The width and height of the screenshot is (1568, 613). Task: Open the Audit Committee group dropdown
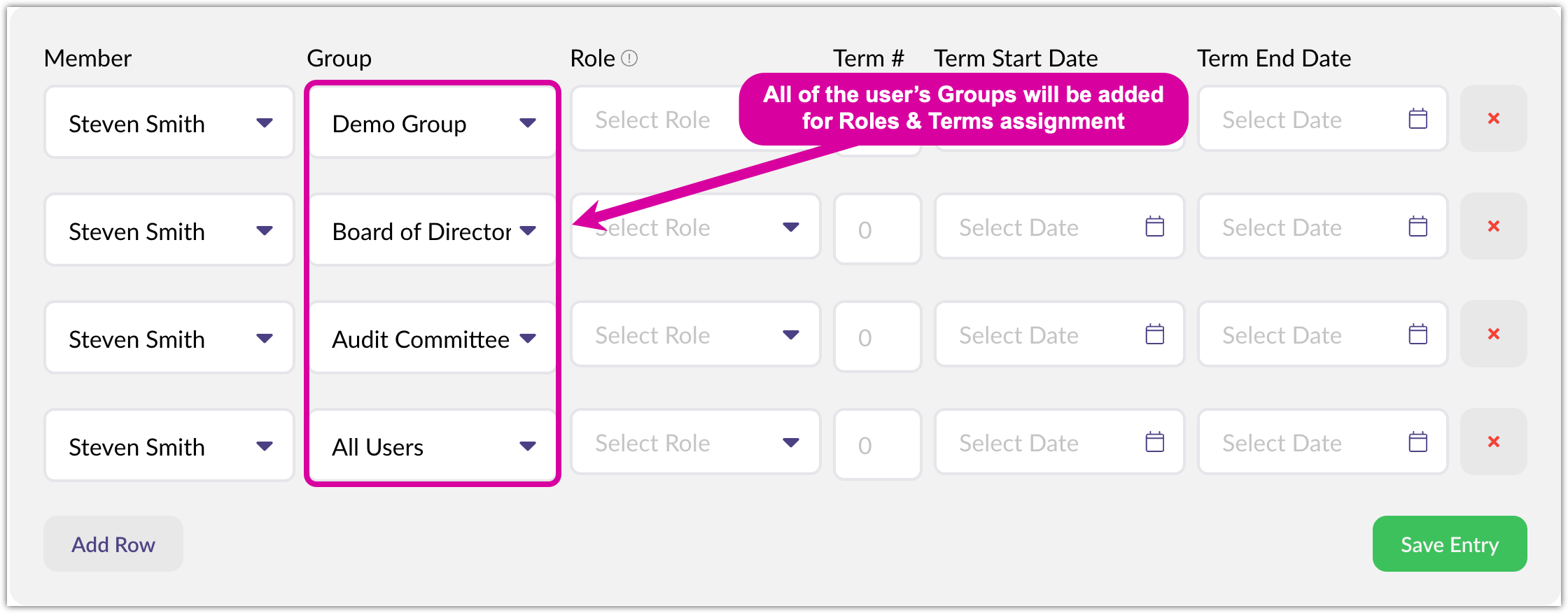click(x=527, y=339)
